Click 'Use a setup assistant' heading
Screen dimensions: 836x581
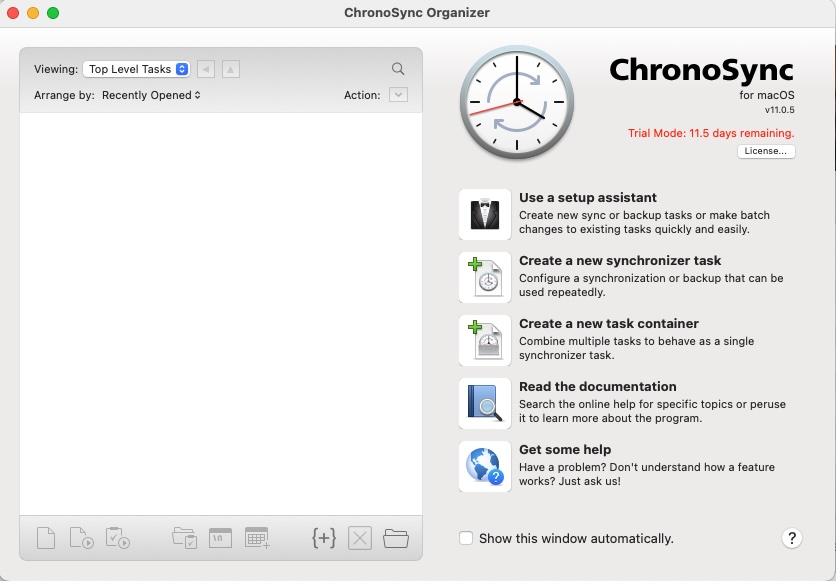pyautogui.click(x=588, y=198)
